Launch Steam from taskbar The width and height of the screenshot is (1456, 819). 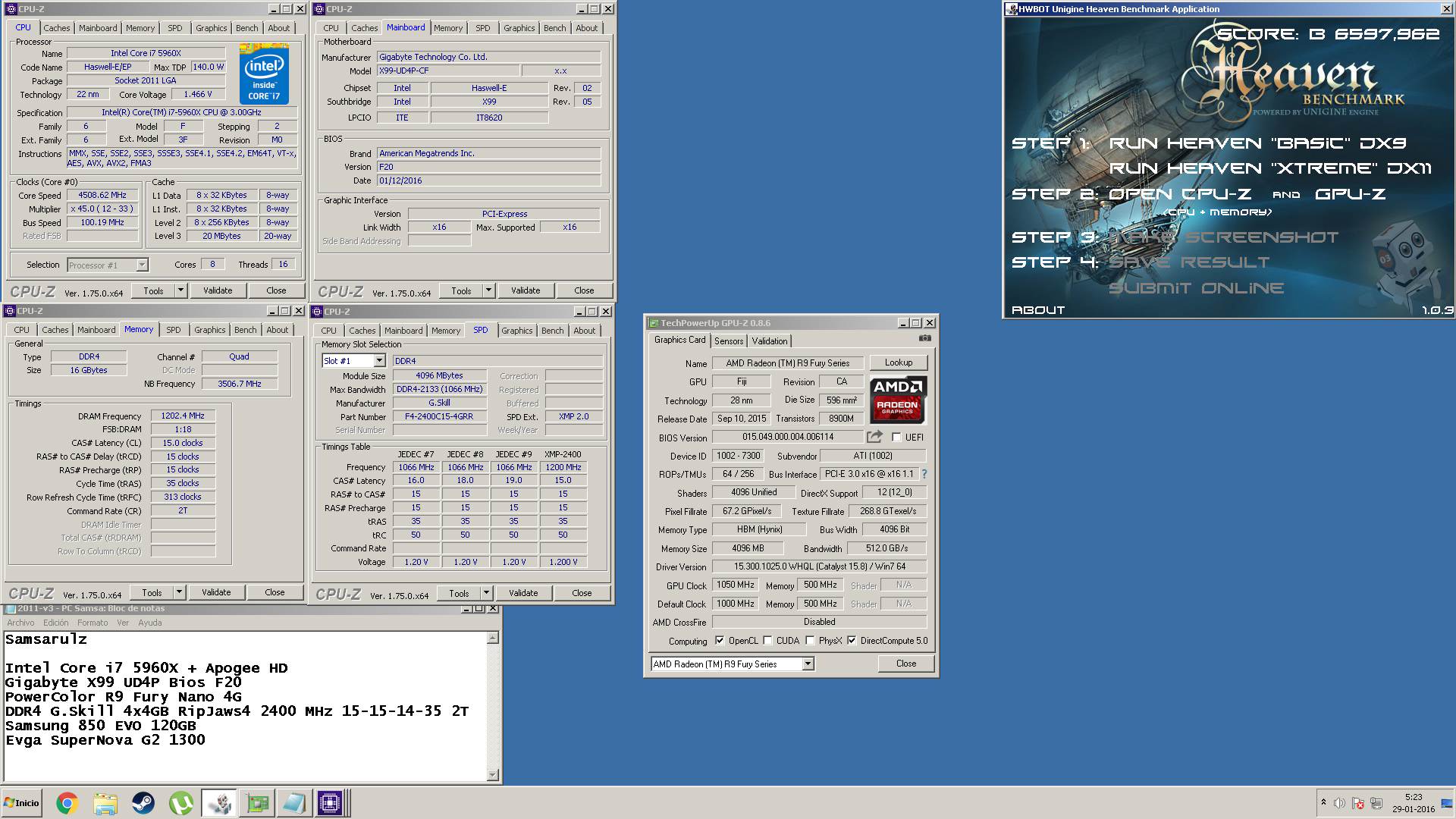pyautogui.click(x=143, y=803)
